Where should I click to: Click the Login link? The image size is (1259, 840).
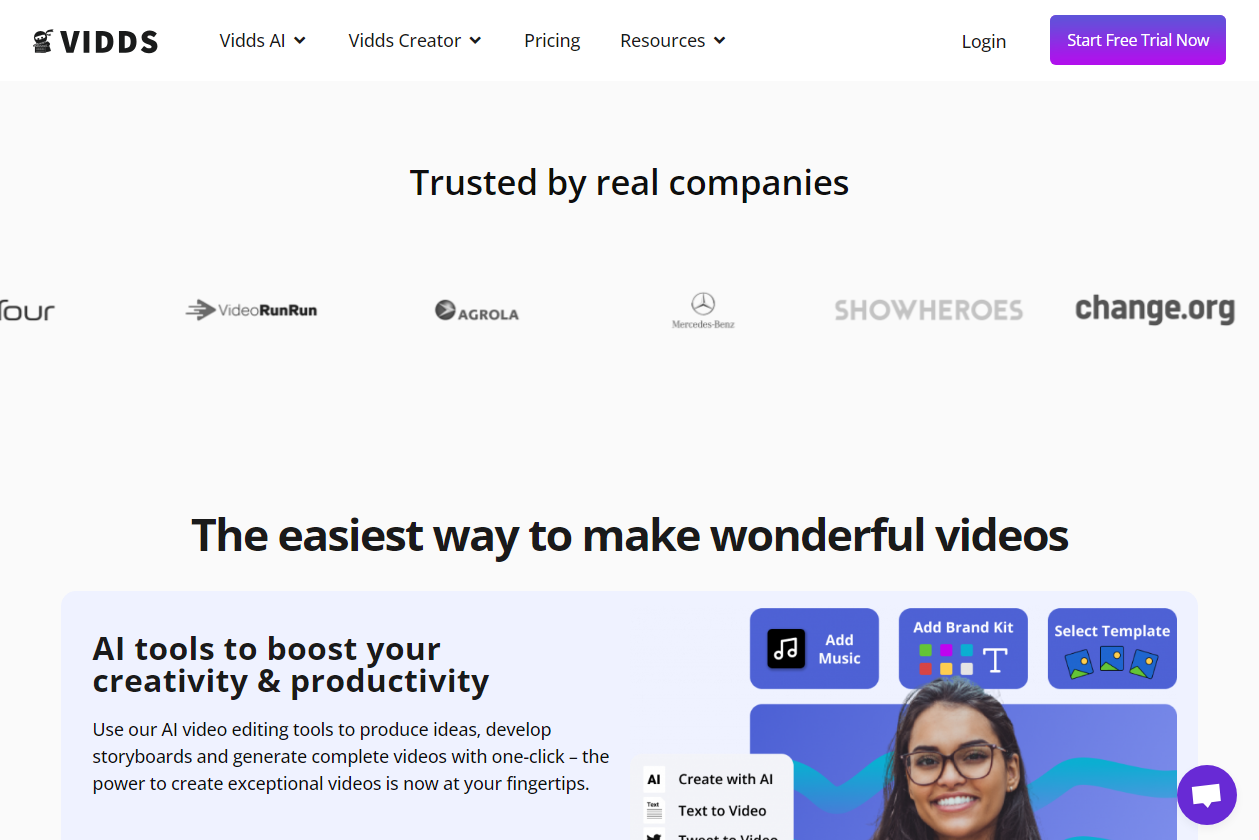984,41
